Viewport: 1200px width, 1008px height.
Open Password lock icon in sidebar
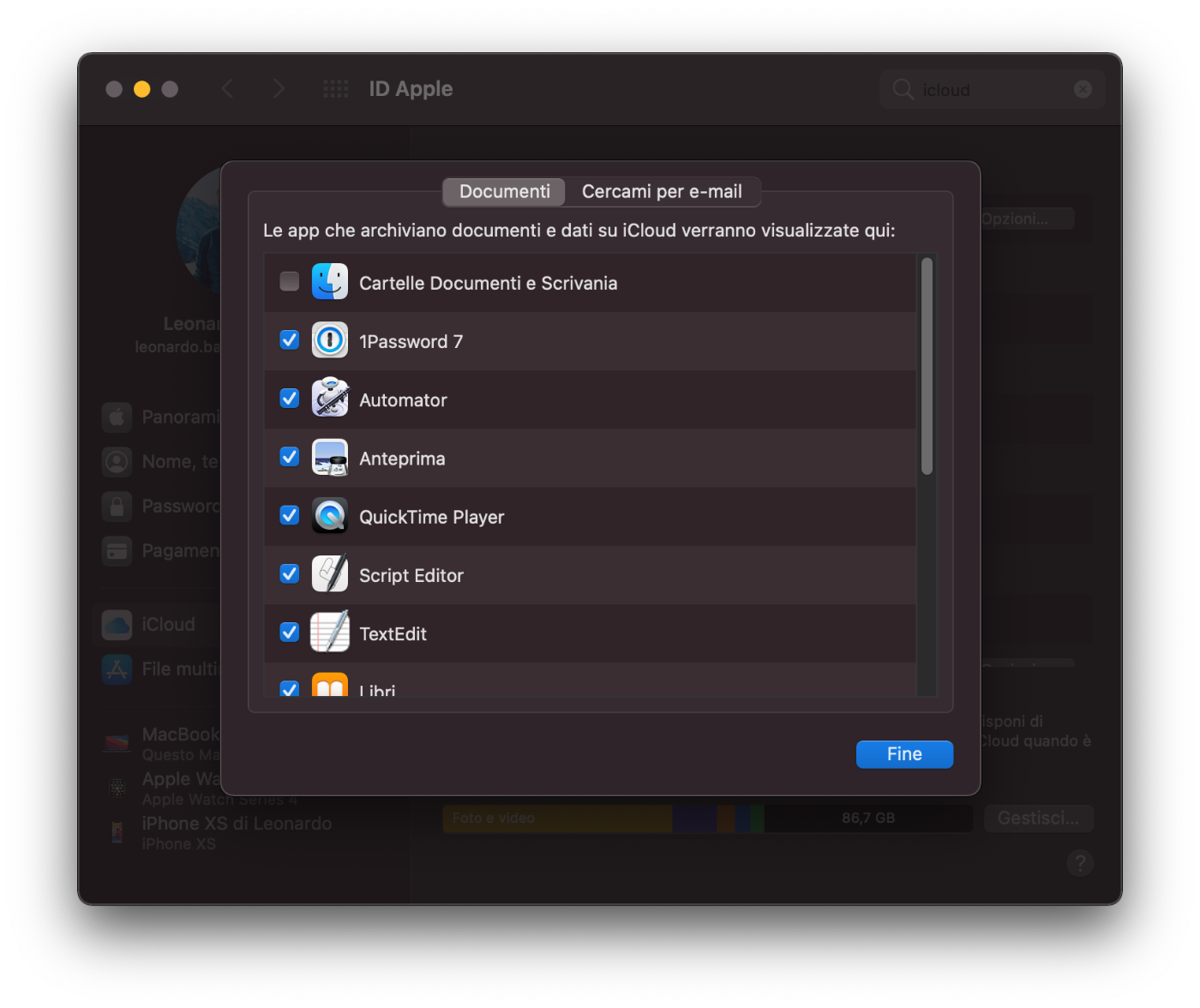(x=117, y=507)
